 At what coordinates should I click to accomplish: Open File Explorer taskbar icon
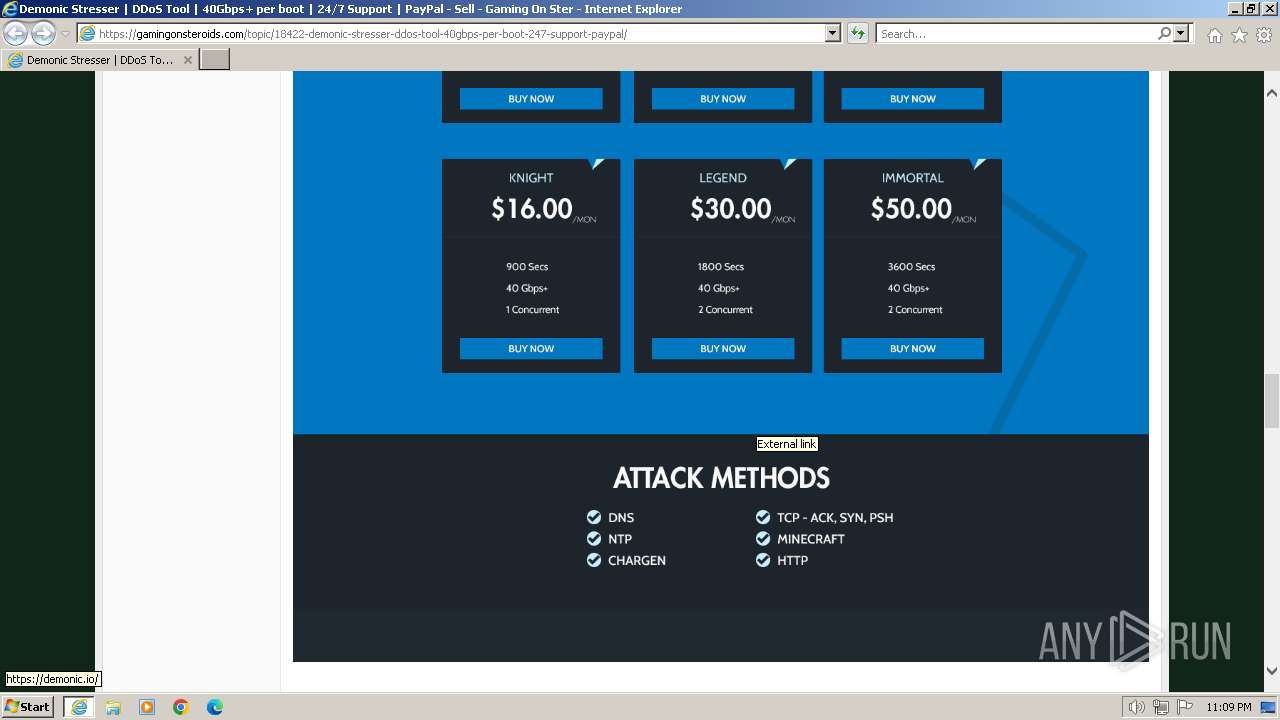[x=113, y=707]
